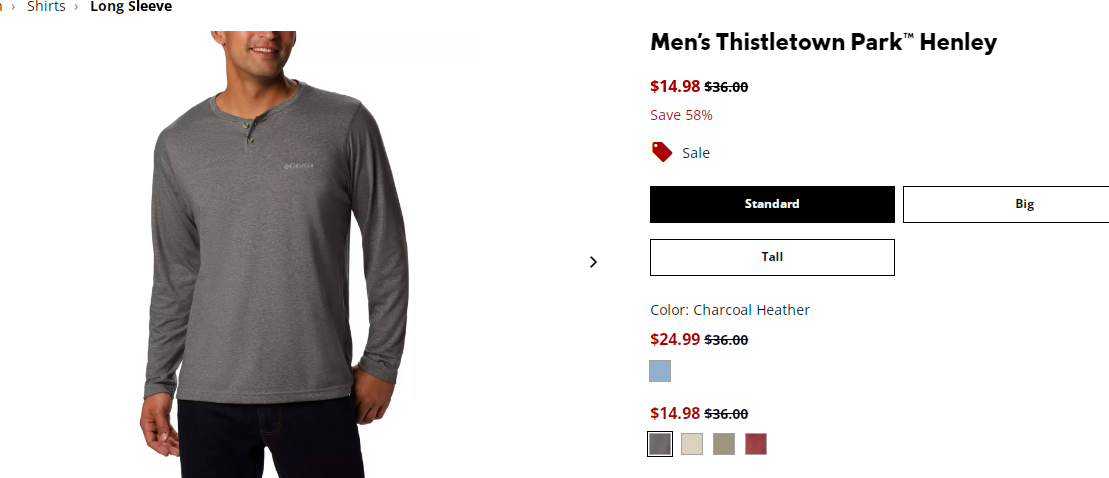This screenshot has height=478, width=1109.
Task: Click the Columbia logo on shirt chest
Action: click(298, 165)
